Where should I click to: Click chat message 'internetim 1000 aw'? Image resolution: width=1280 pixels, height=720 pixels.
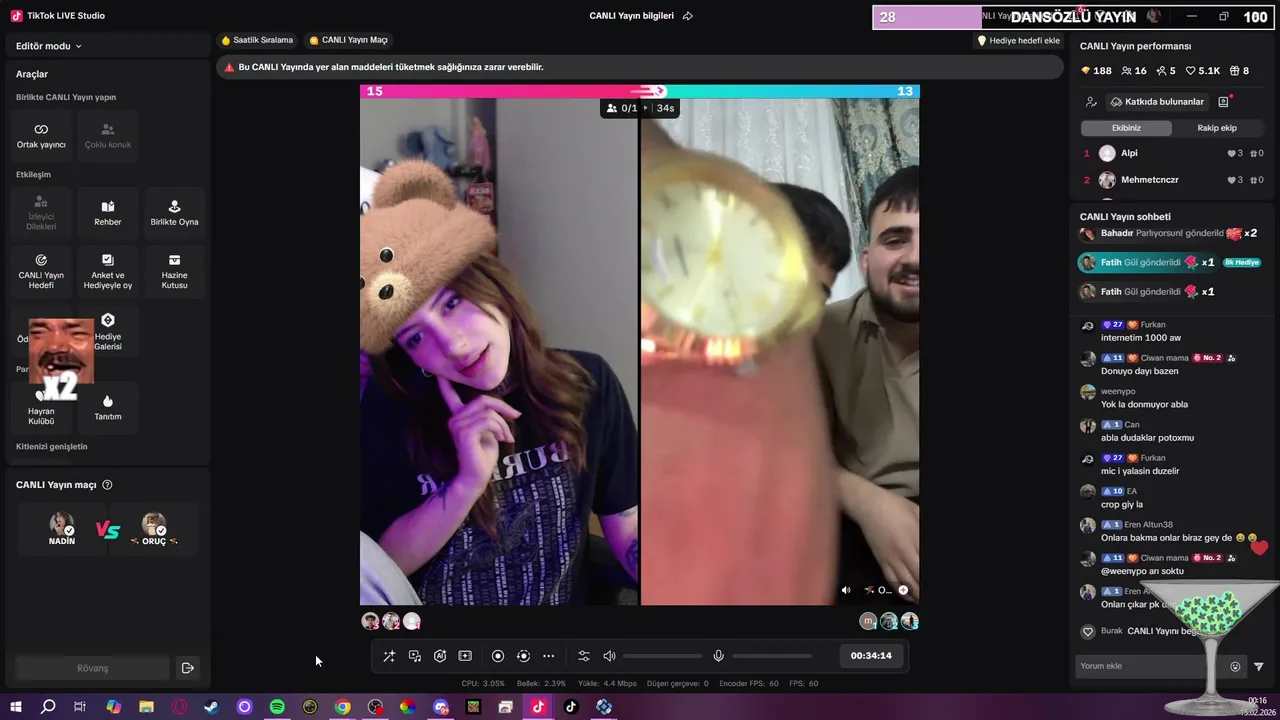(1141, 338)
